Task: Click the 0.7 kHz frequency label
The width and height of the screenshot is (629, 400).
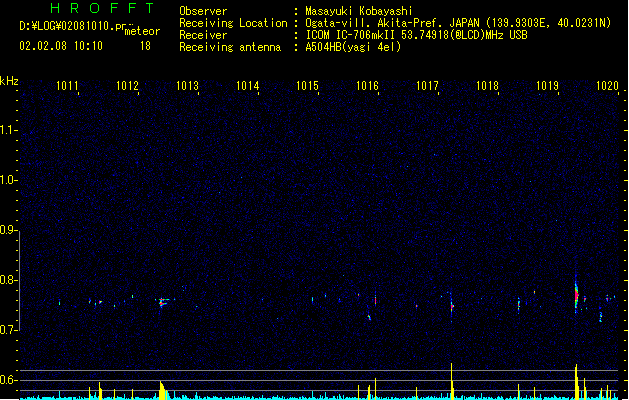Action: tap(8, 330)
